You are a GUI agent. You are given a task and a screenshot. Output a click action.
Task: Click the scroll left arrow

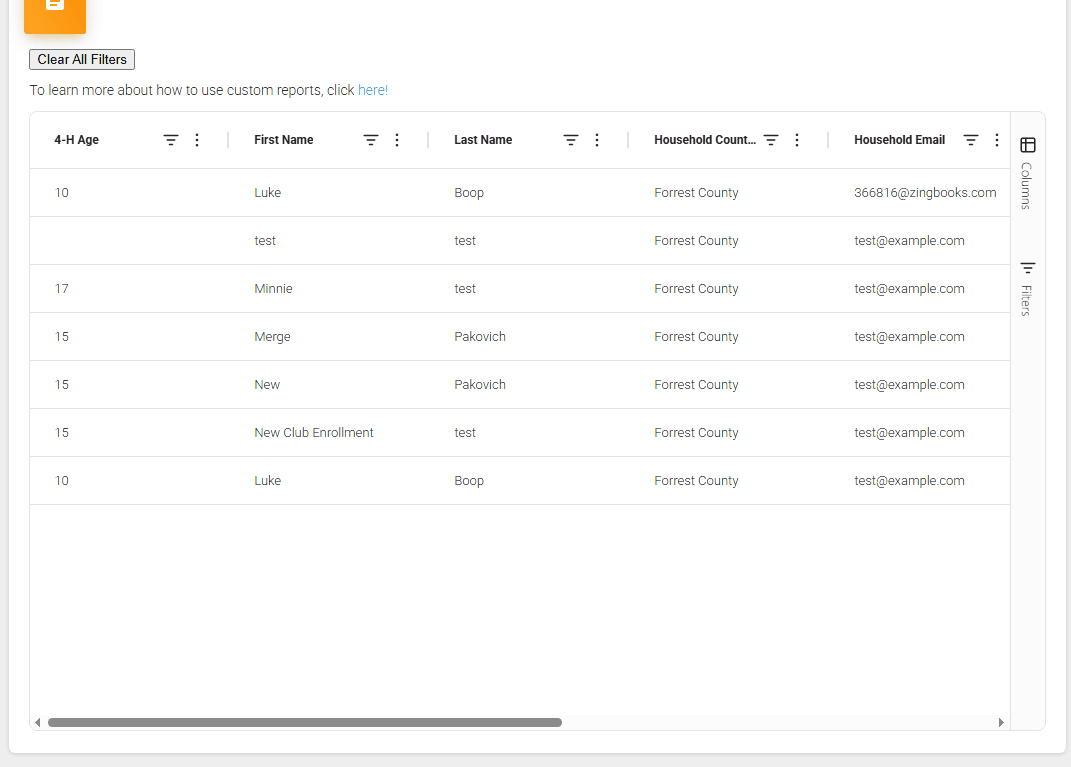38,722
